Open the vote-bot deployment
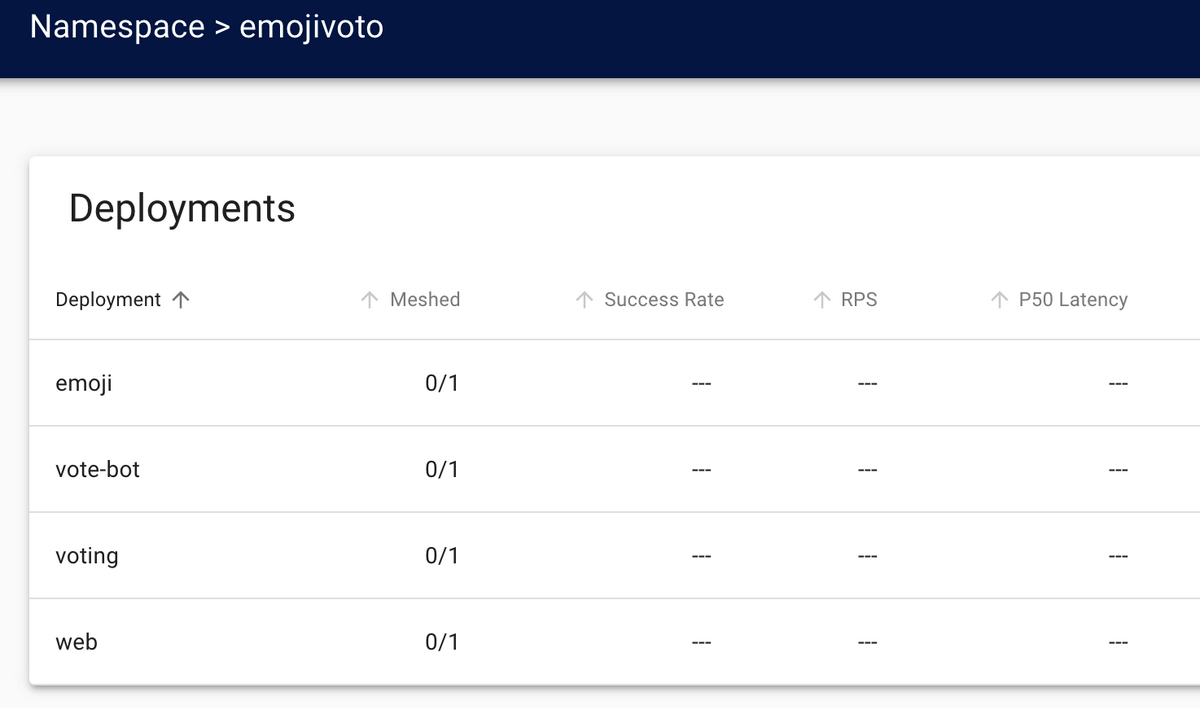 pos(98,469)
